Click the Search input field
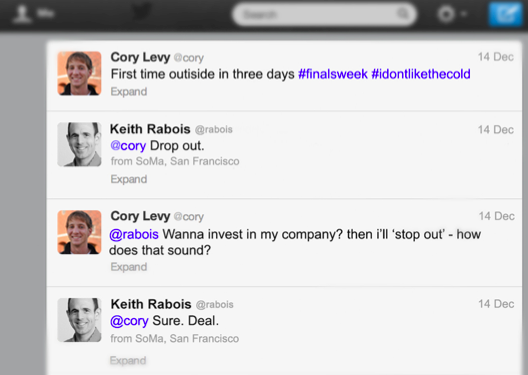528x375 pixels. click(x=325, y=14)
